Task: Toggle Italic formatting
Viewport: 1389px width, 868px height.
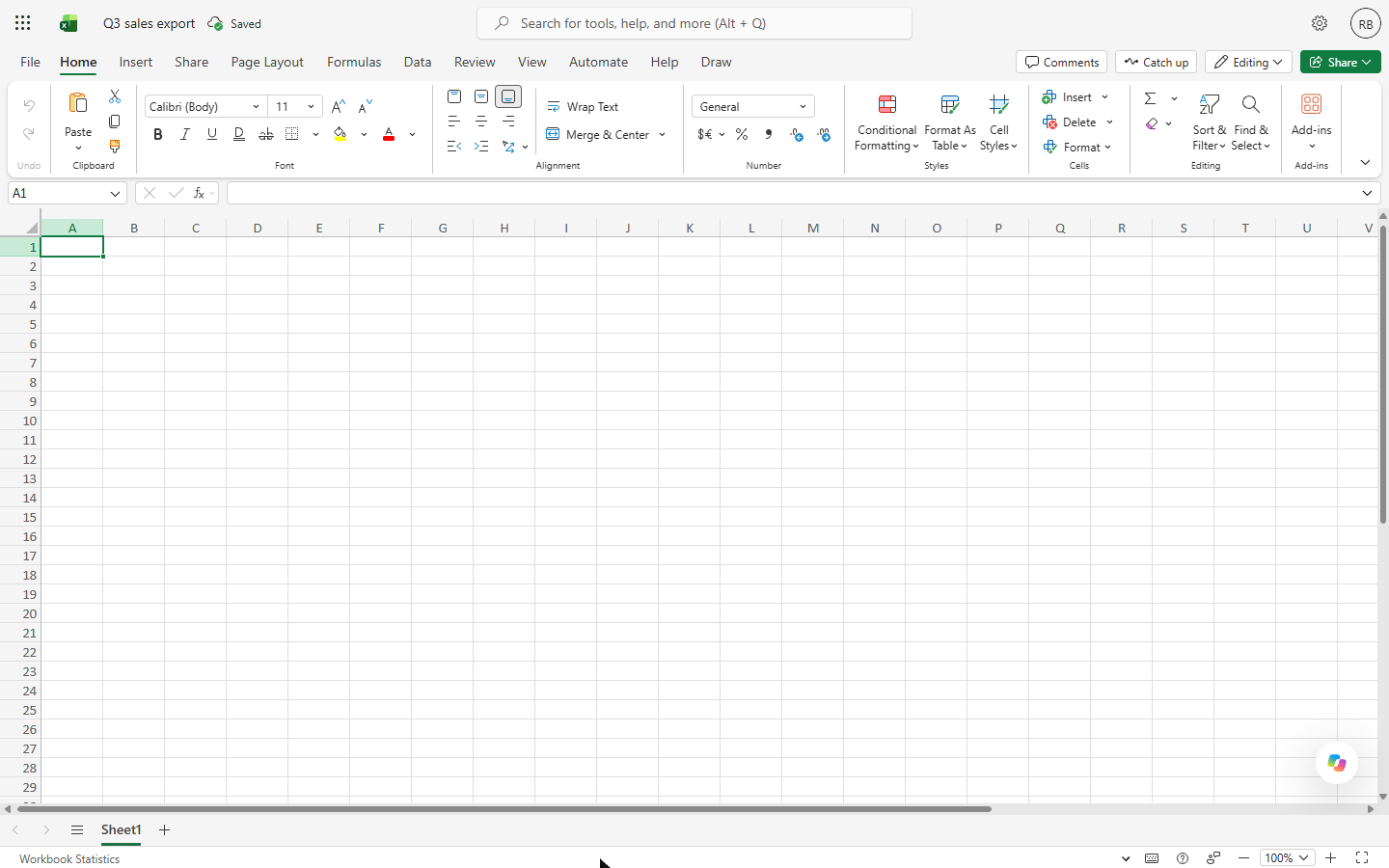Action: (x=185, y=134)
